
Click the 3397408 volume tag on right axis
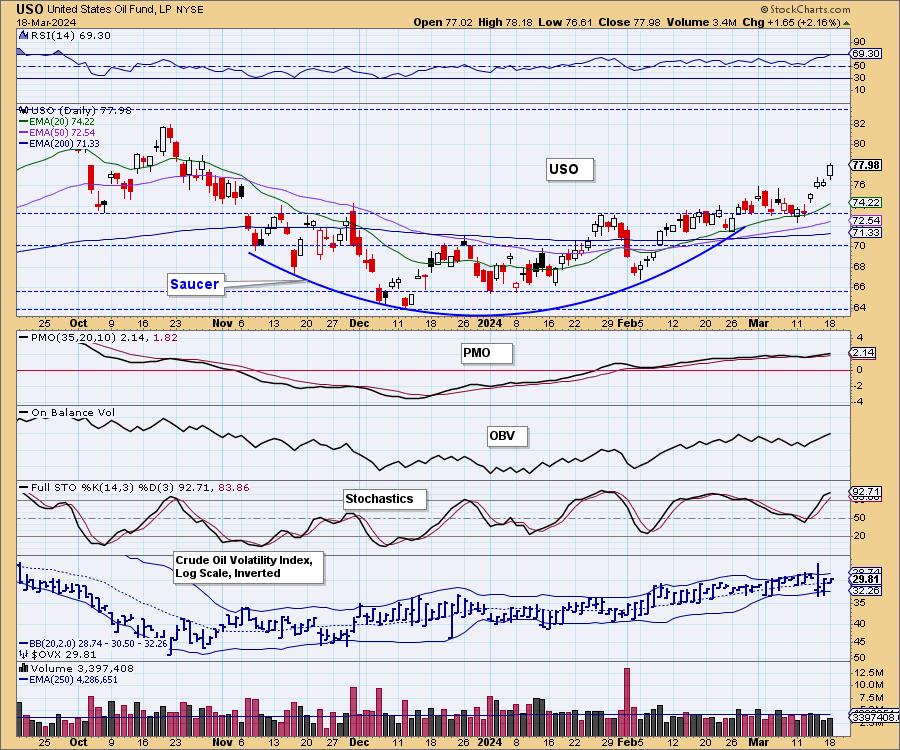click(875, 717)
